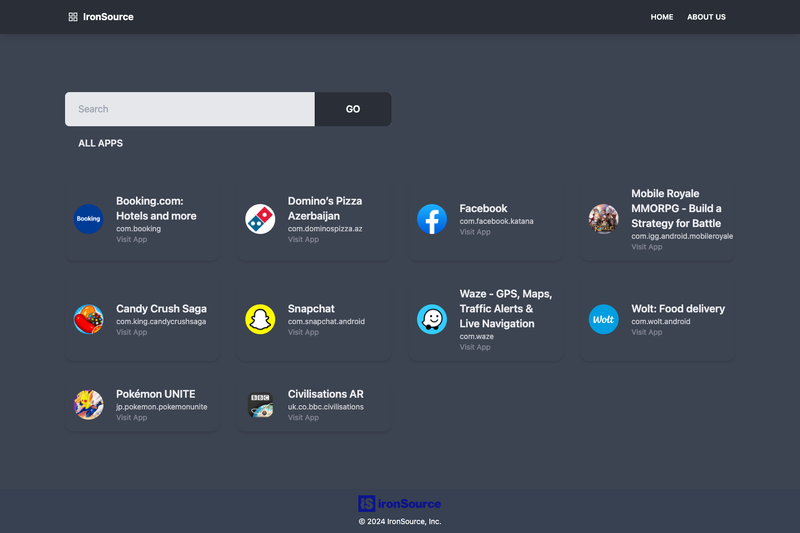Image resolution: width=800 pixels, height=533 pixels.
Task: Select the Facebook app icon
Action: click(x=432, y=219)
